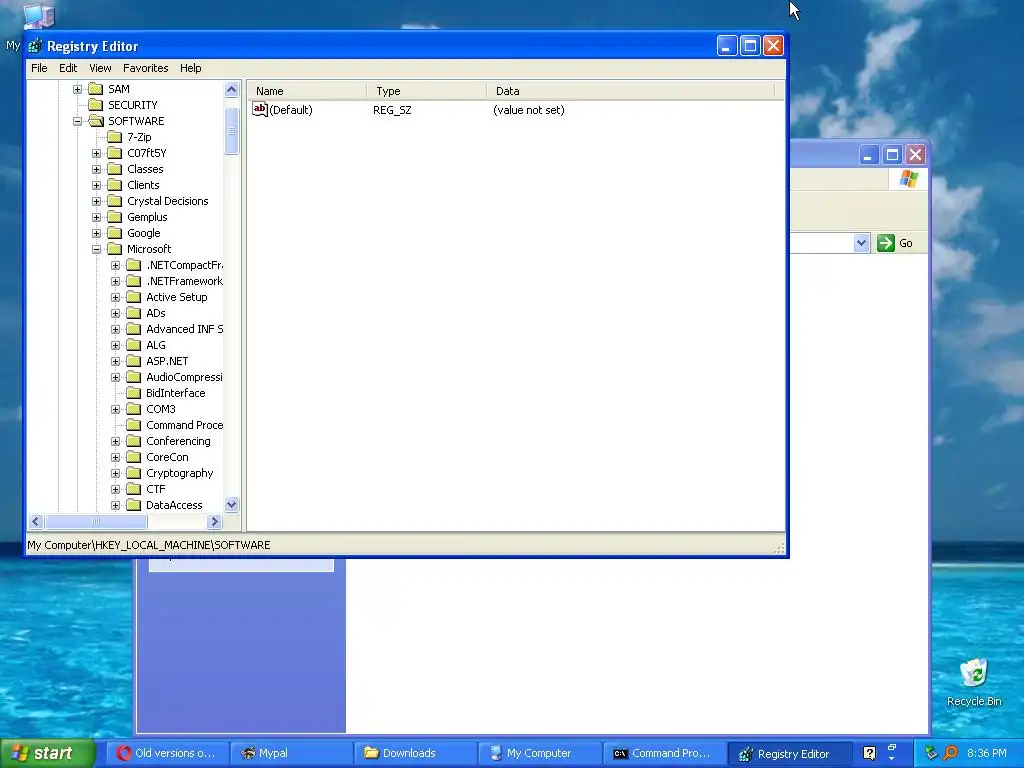Click the help question mark tray icon
The height and width of the screenshot is (768, 1024).
pos(869,754)
